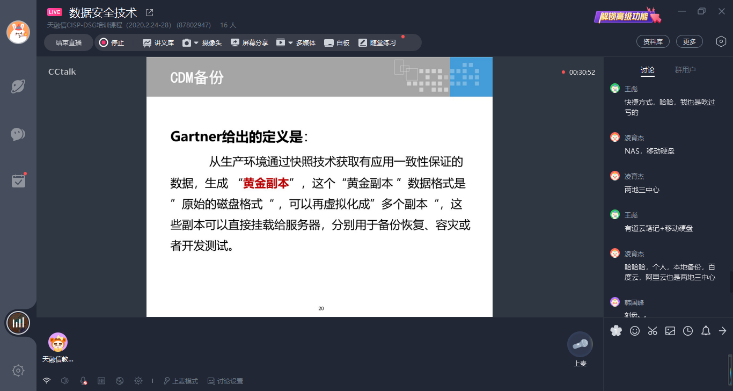Click the scissors screenshot tool icon
Screen dimensions: 733x391
[652, 331]
